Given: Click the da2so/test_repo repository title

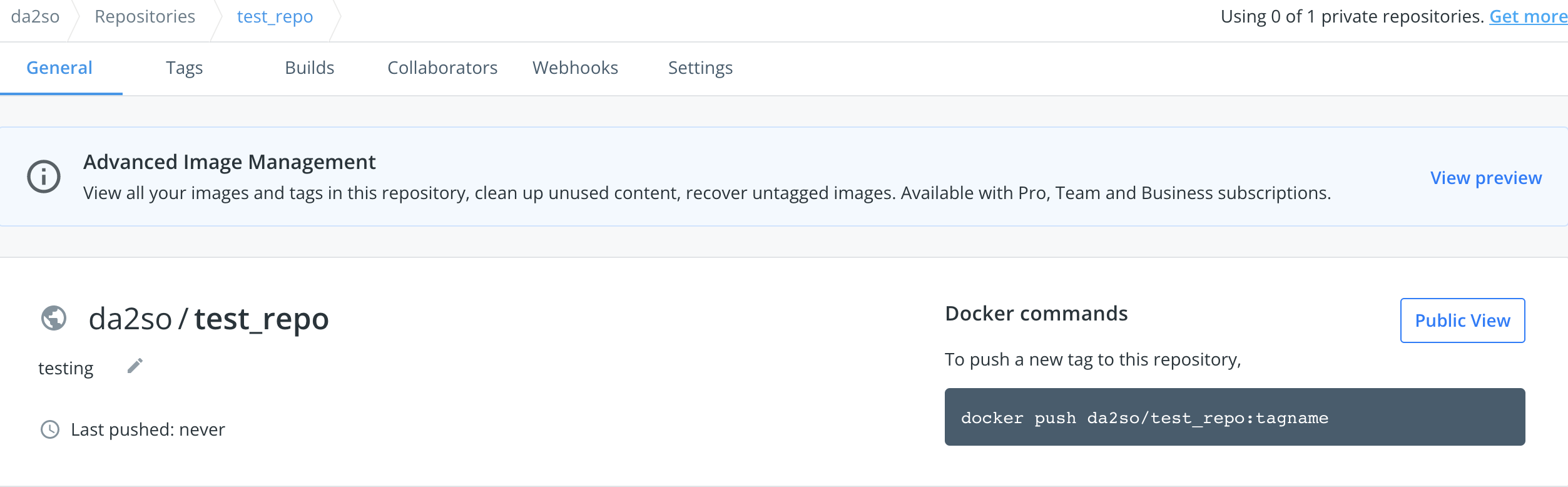Looking at the screenshot, I should [209, 317].
